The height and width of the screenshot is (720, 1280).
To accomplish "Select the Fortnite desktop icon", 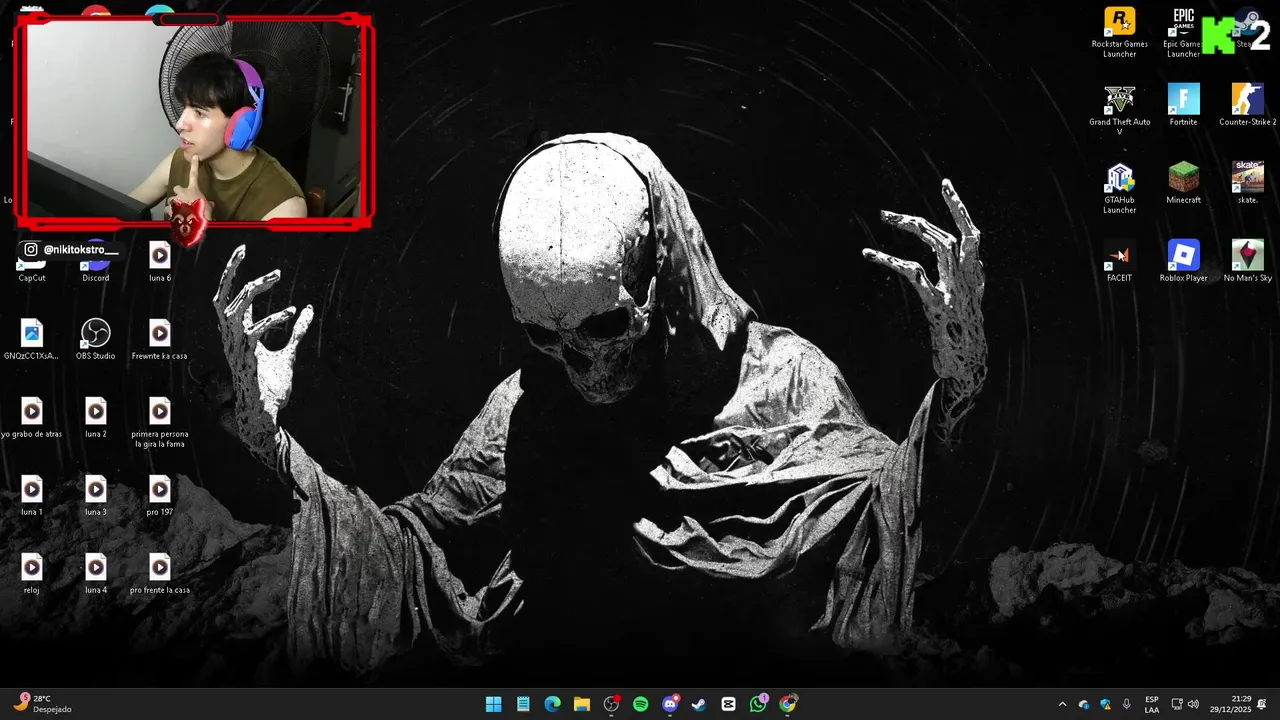I will coord(1183,105).
